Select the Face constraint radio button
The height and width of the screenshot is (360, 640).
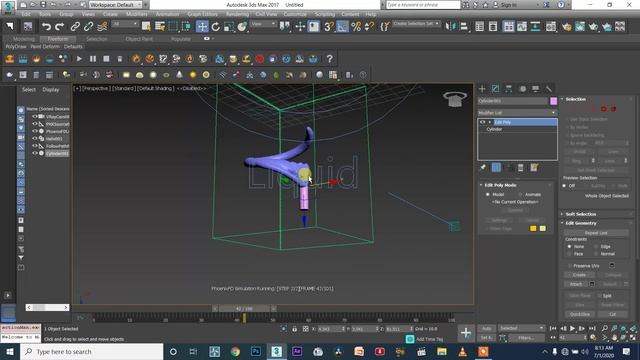[569, 254]
